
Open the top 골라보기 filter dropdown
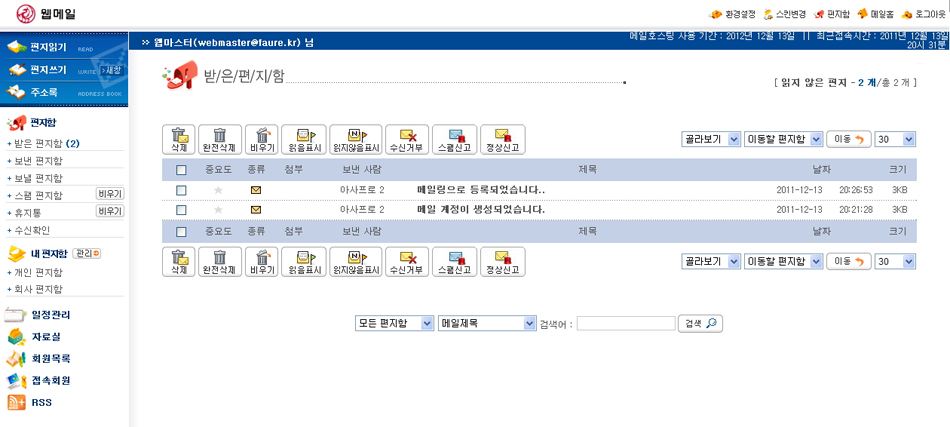point(711,139)
